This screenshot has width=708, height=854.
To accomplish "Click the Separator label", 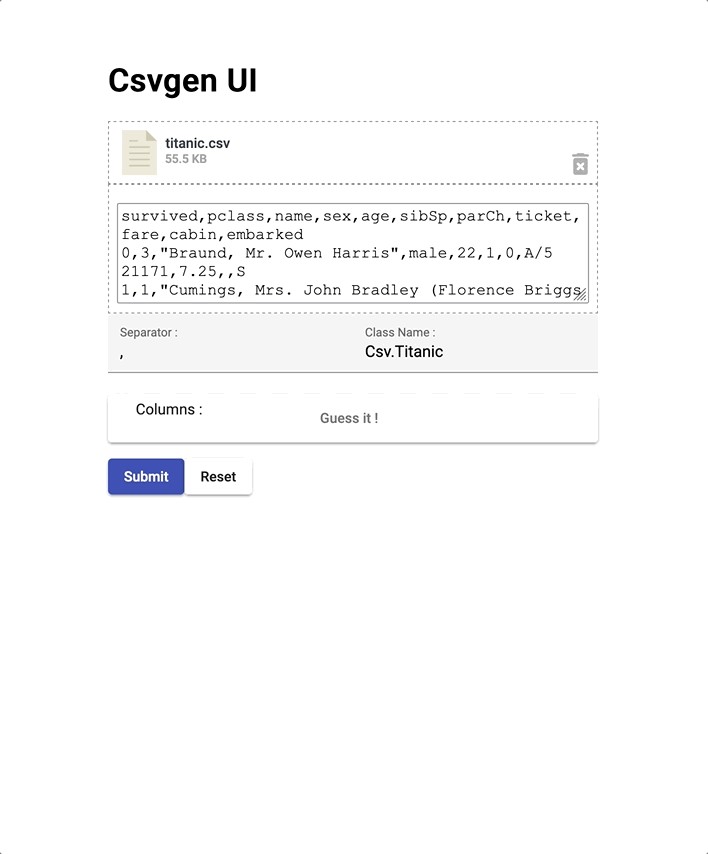I will (x=149, y=332).
